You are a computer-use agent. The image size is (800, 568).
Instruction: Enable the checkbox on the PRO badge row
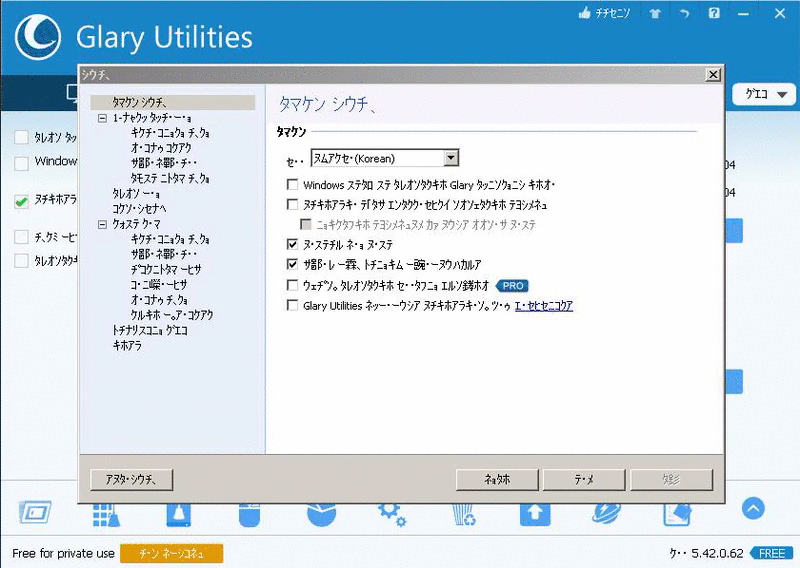292,285
